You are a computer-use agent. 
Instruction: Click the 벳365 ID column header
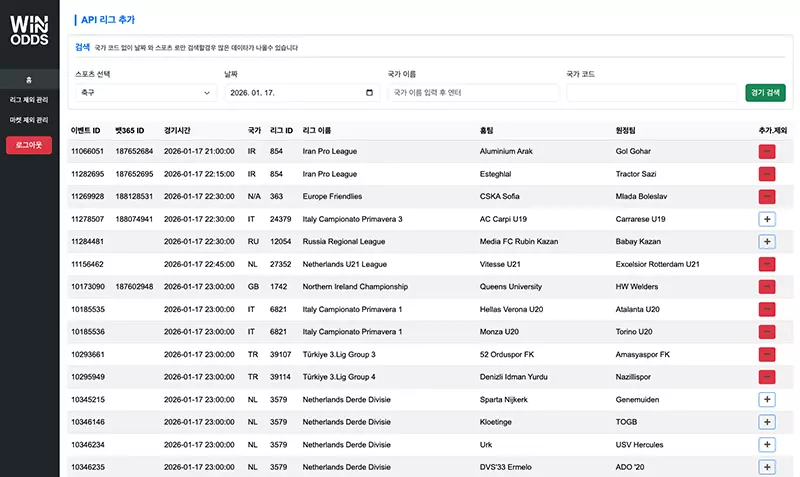[x=130, y=131]
